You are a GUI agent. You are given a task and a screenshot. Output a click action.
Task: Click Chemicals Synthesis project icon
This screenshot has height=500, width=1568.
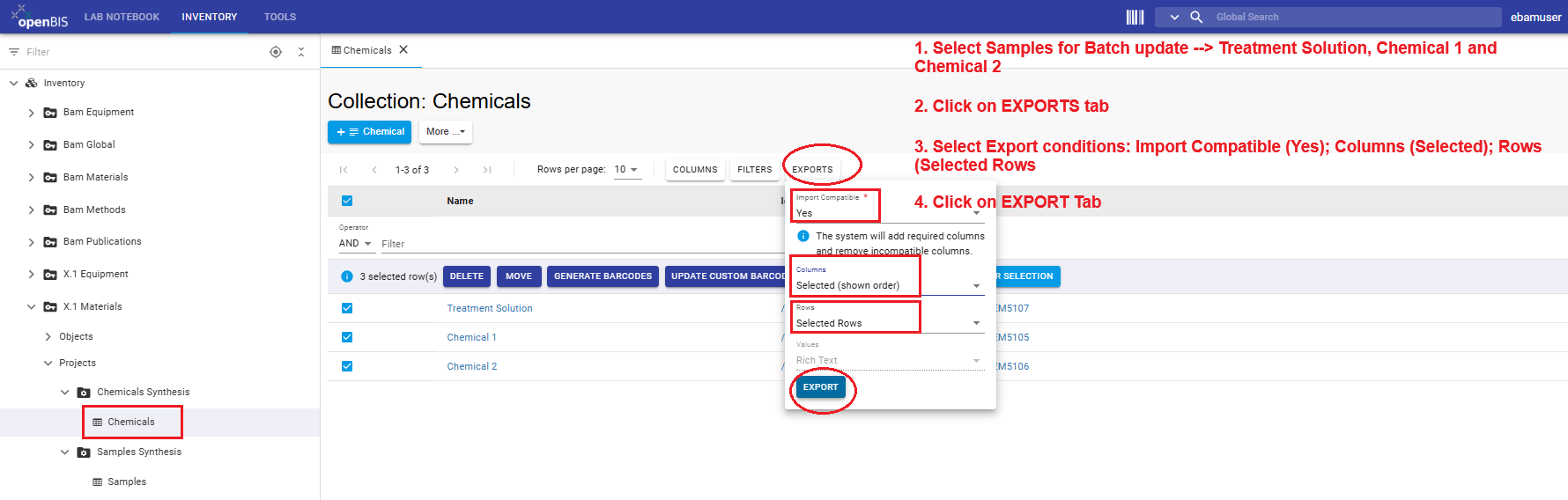(x=84, y=393)
